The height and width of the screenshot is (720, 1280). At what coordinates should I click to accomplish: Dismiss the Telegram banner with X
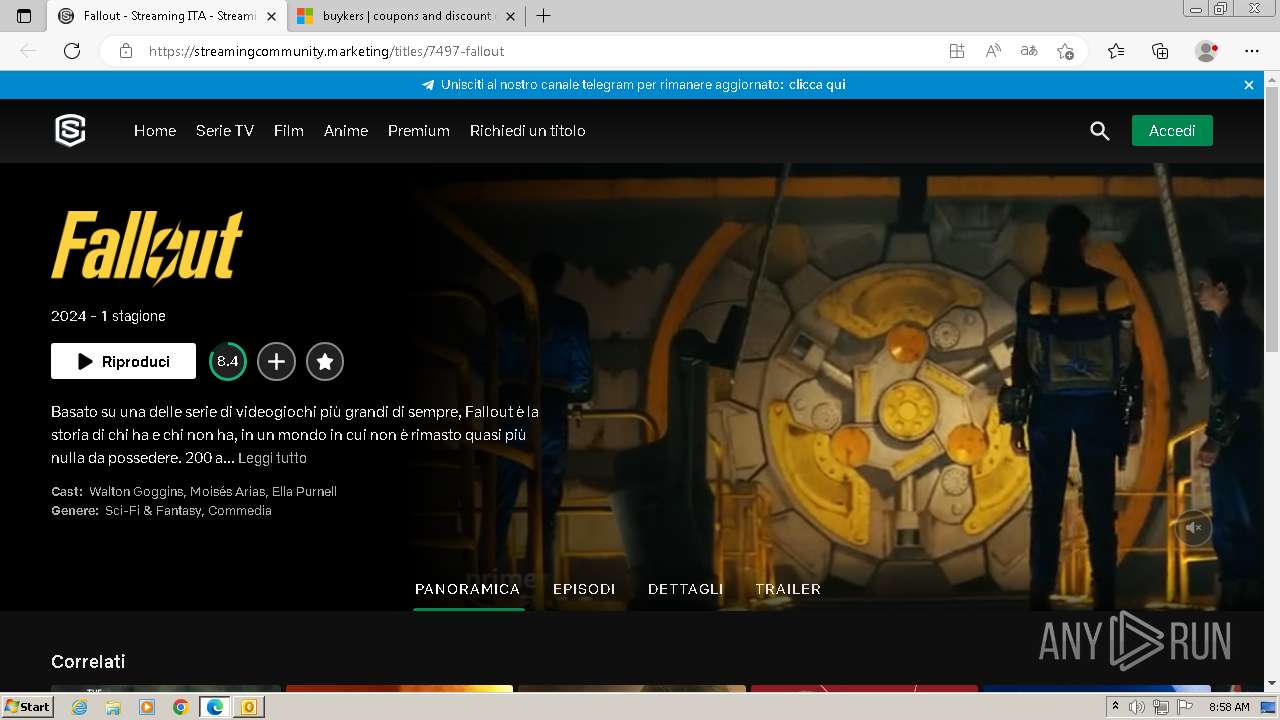coord(1249,85)
